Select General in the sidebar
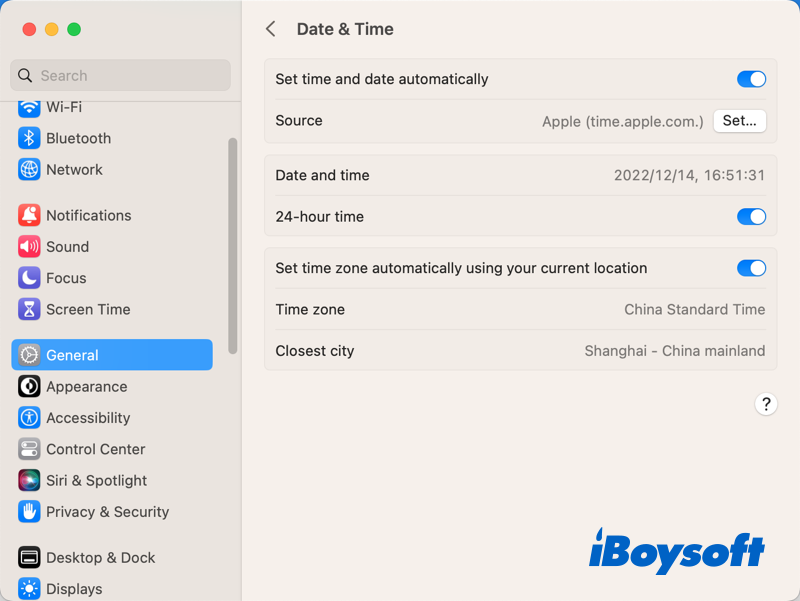The image size is (800, 601). (112, 355)
